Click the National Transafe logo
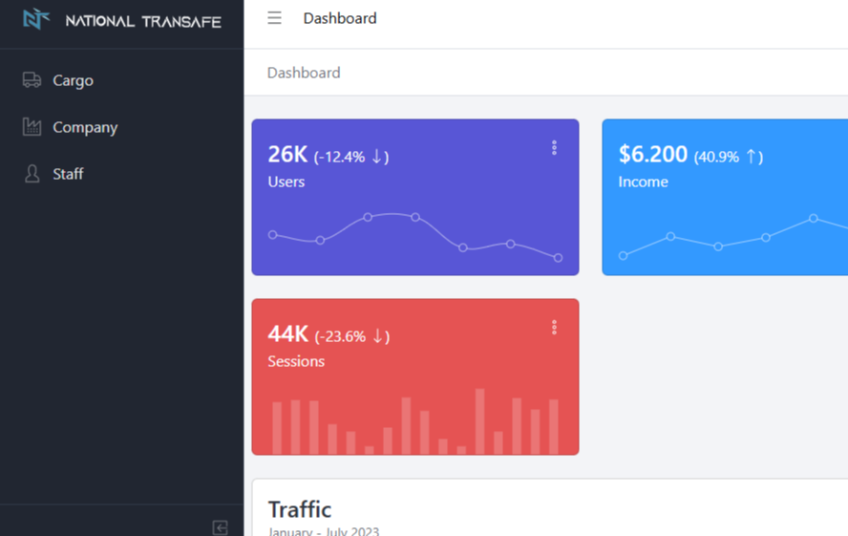The width and height of the screenshot is (848, 536). click(36, 19)
